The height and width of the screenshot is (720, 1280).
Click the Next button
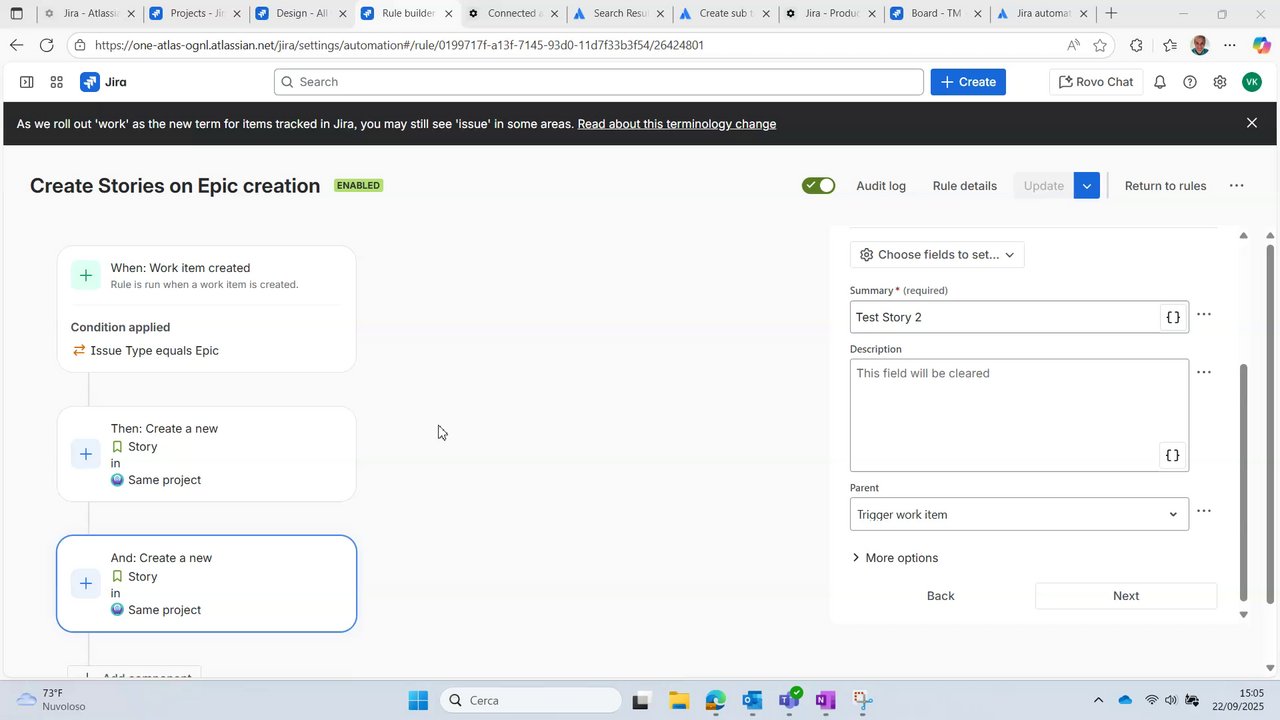pyautogui.click(x=1126, y=596)
